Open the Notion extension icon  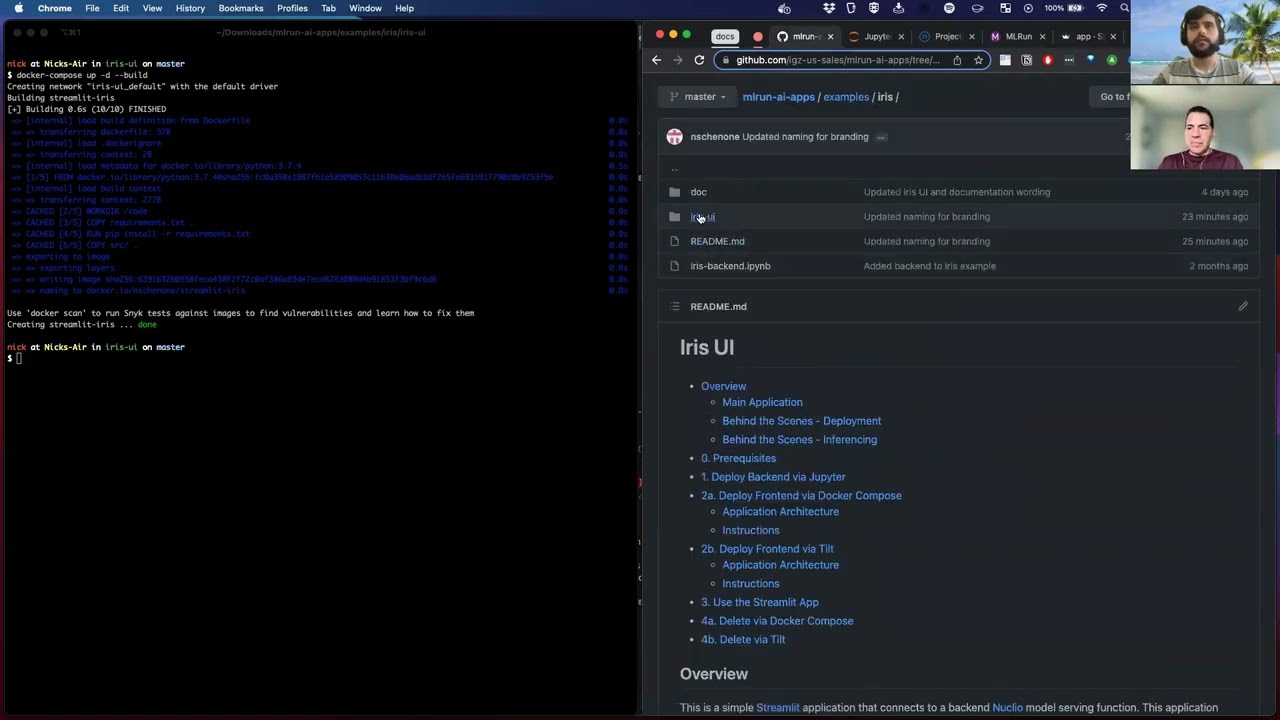1026,60
